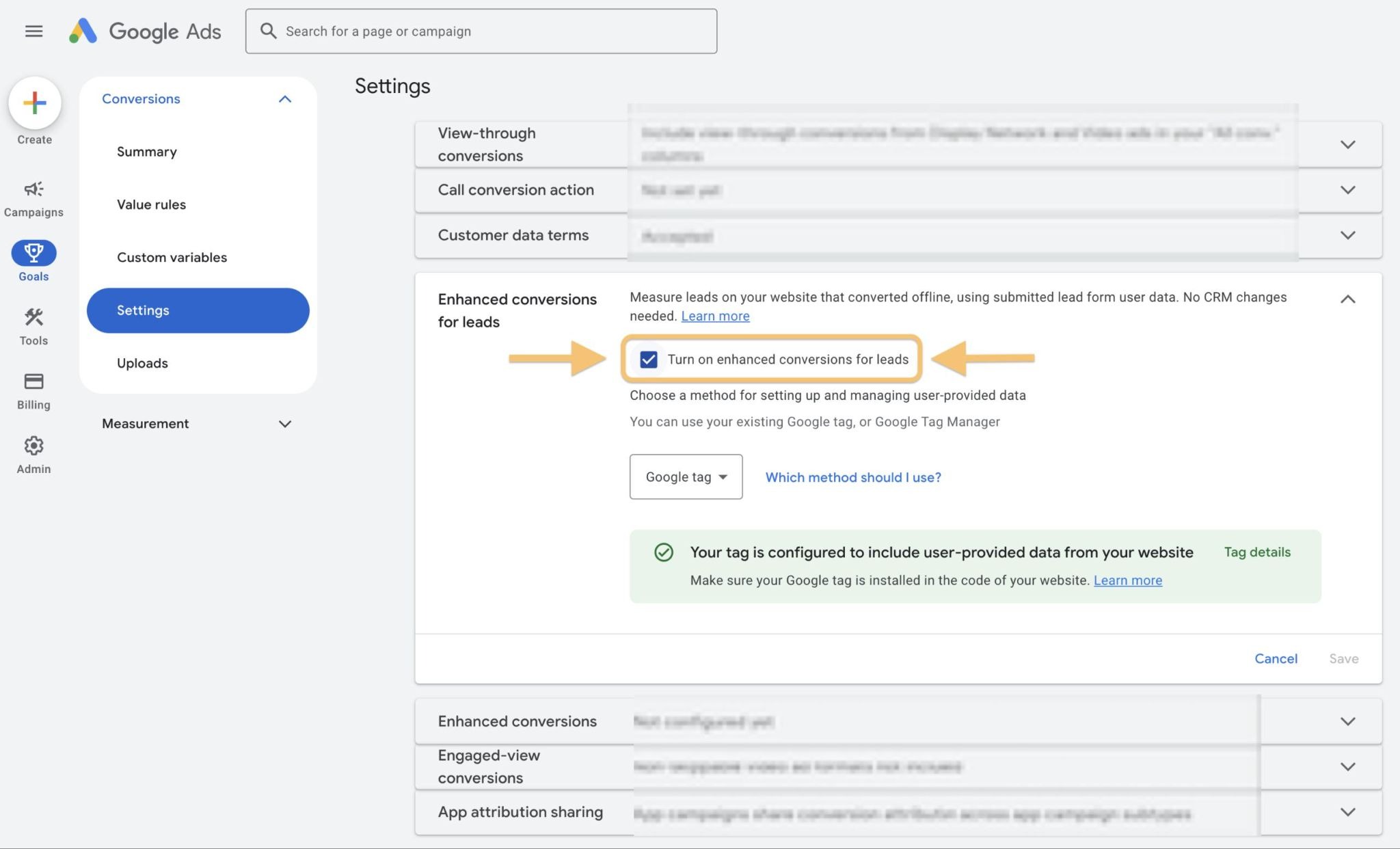
Task: Expand the Measurement sidebar section
Action: [285, 424]
